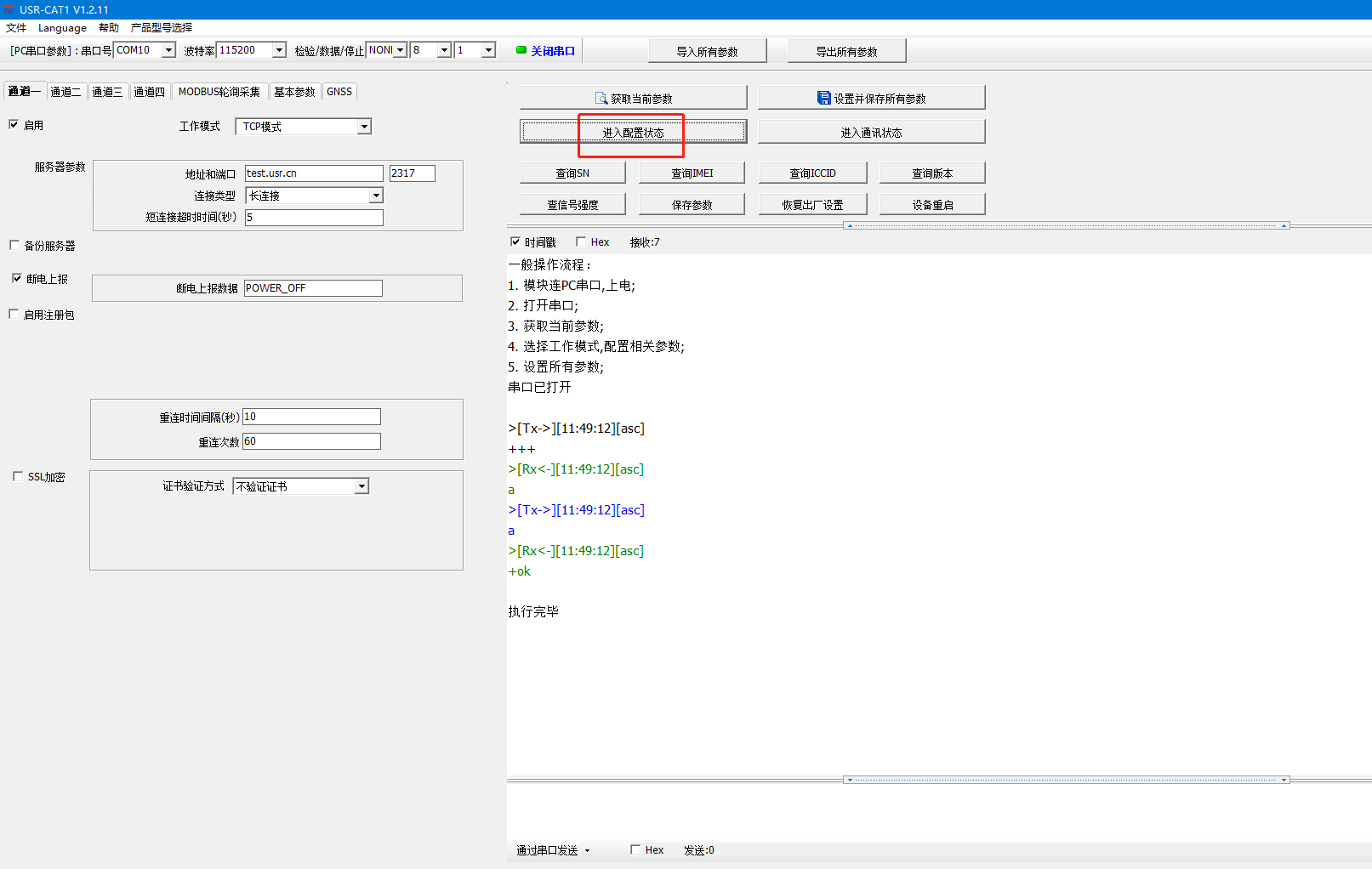Open the 工作模式 TCP模式 dropdown

pyautogui.click(x=364, y=127)
